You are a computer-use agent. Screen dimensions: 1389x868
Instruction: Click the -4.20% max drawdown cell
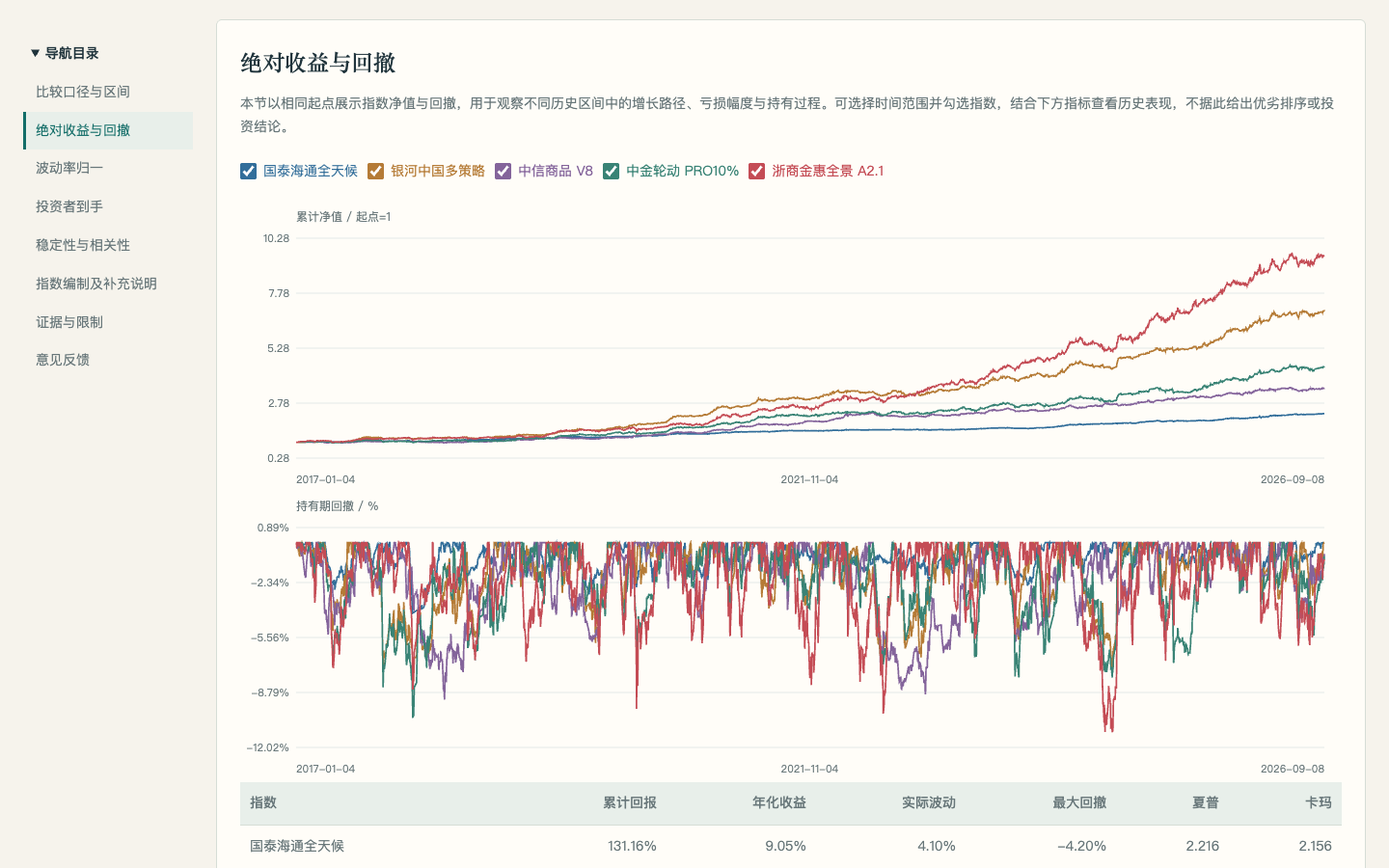[1081, 846]
